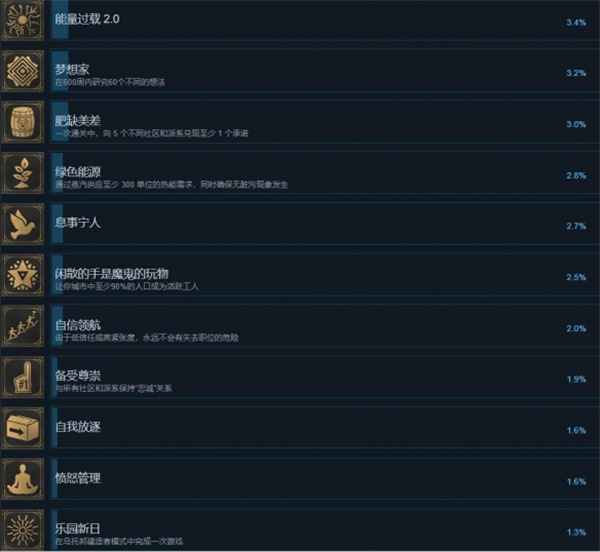The image size is (600, 552).
Task: Click the sunburst icon for 乐园新日
Action: click(23, 530)
